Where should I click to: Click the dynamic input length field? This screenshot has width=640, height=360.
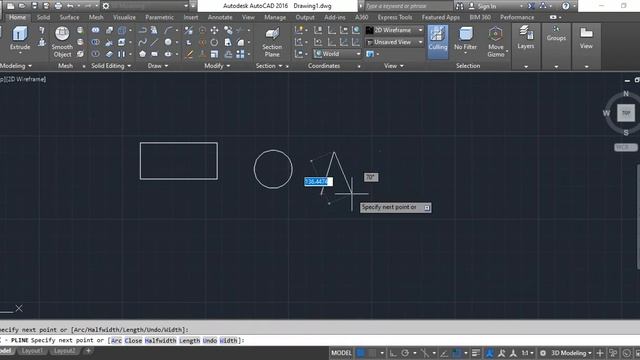coord(318,182)
